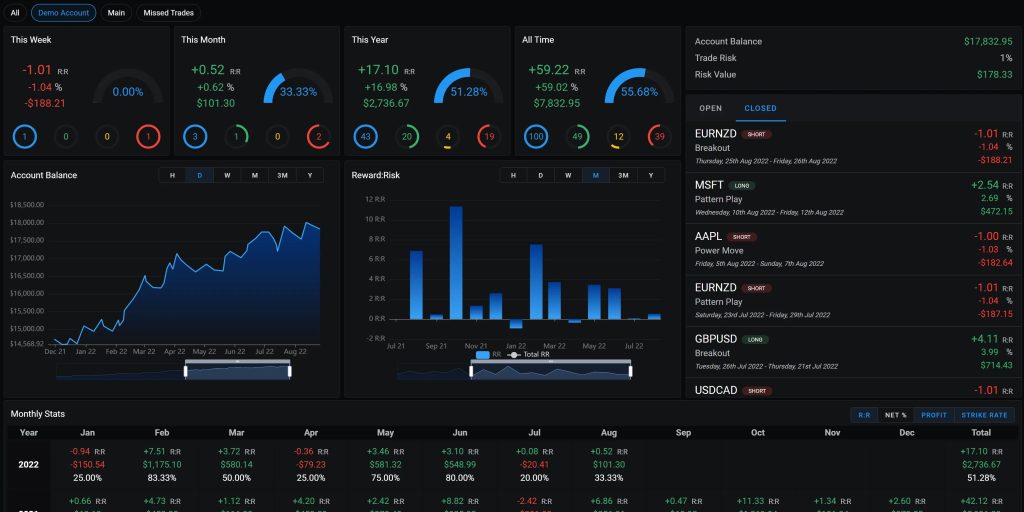Open the Missed Trades account filter
The width and height of the screenshot is (1024, 512).
coord(169,13)
